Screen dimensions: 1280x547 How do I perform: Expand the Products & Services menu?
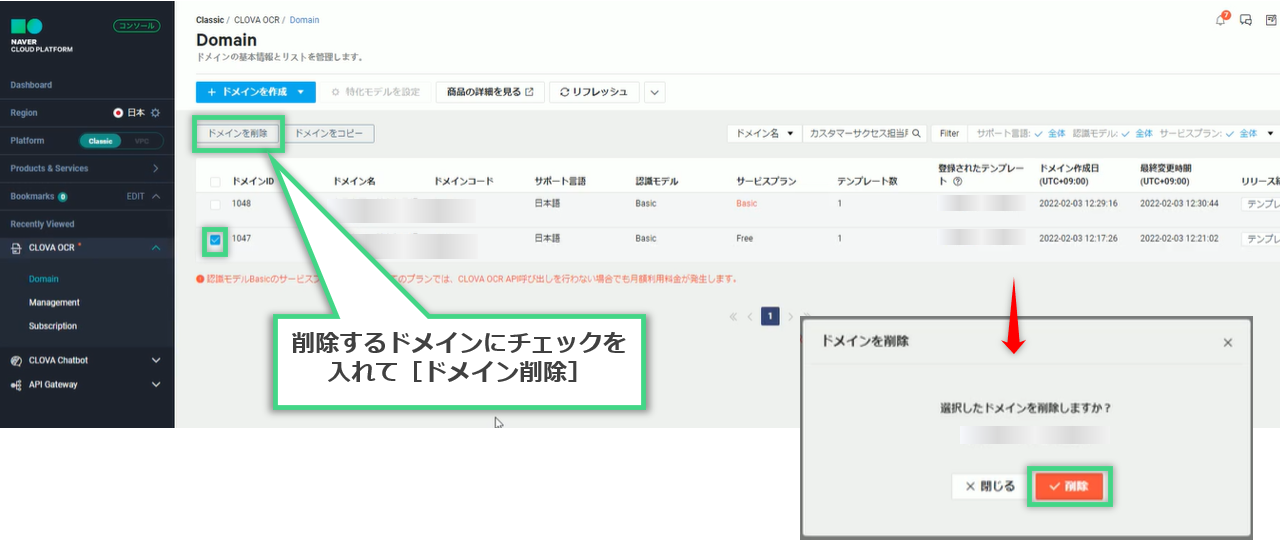coord(155,169)
